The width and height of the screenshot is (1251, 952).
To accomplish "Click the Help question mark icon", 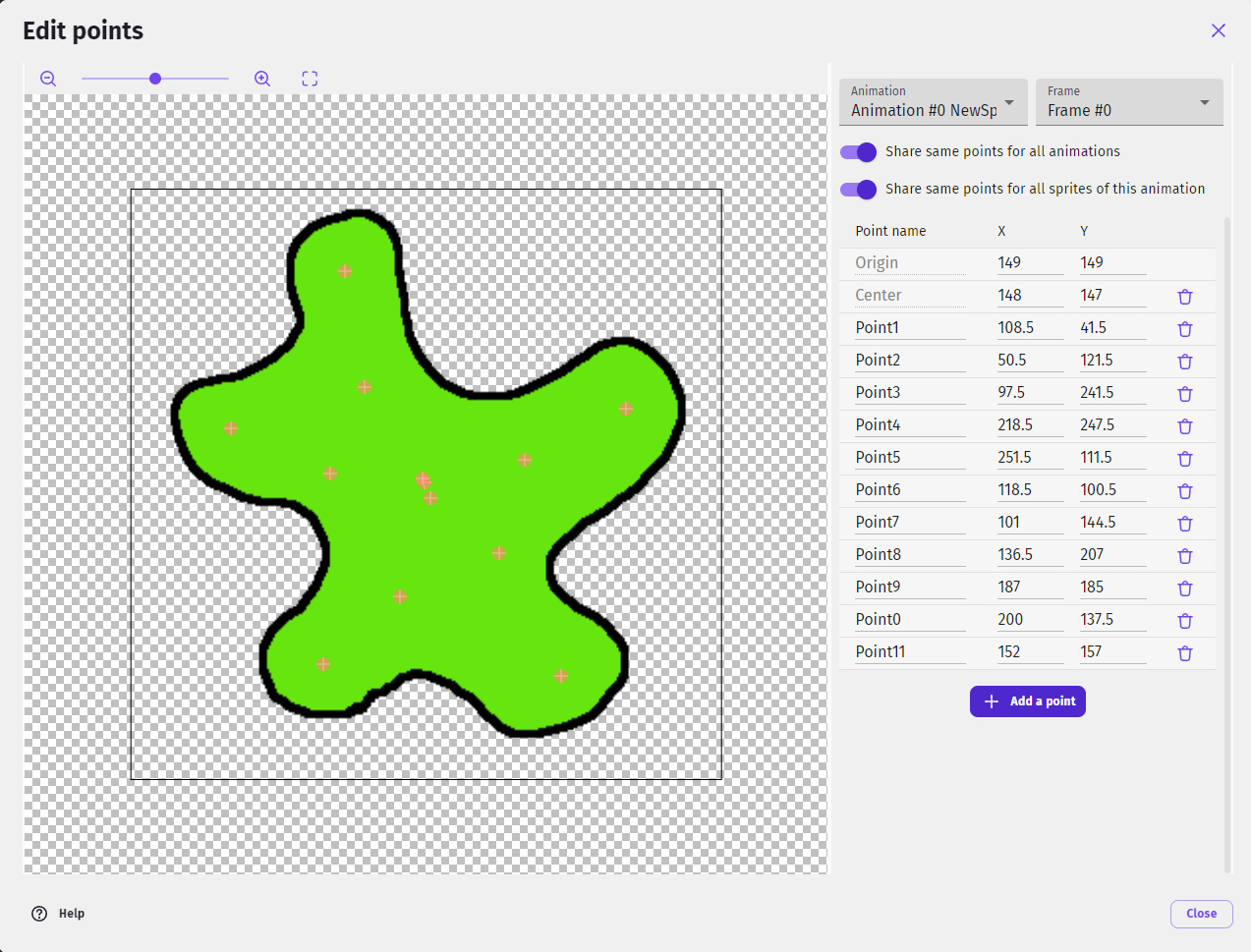I will 39,914.
